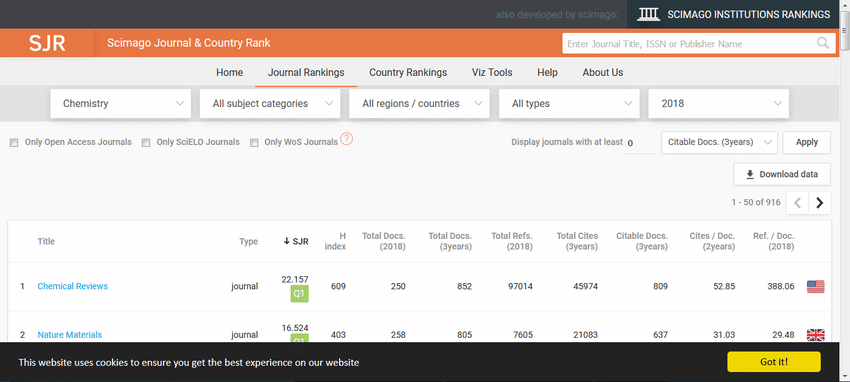Click the US flag for Chemical Reviews
Viewport: 850px width, 382px height.
[815, 287]
